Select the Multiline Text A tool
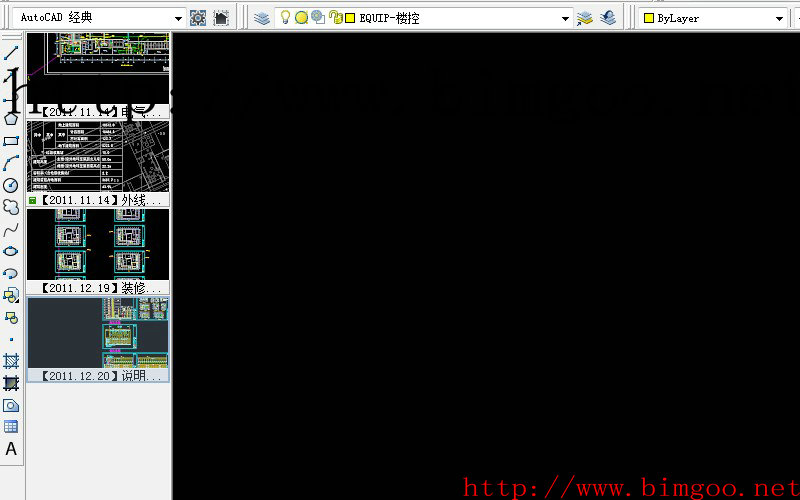This screenshot has height=500, width=800. tap(11, 449)
